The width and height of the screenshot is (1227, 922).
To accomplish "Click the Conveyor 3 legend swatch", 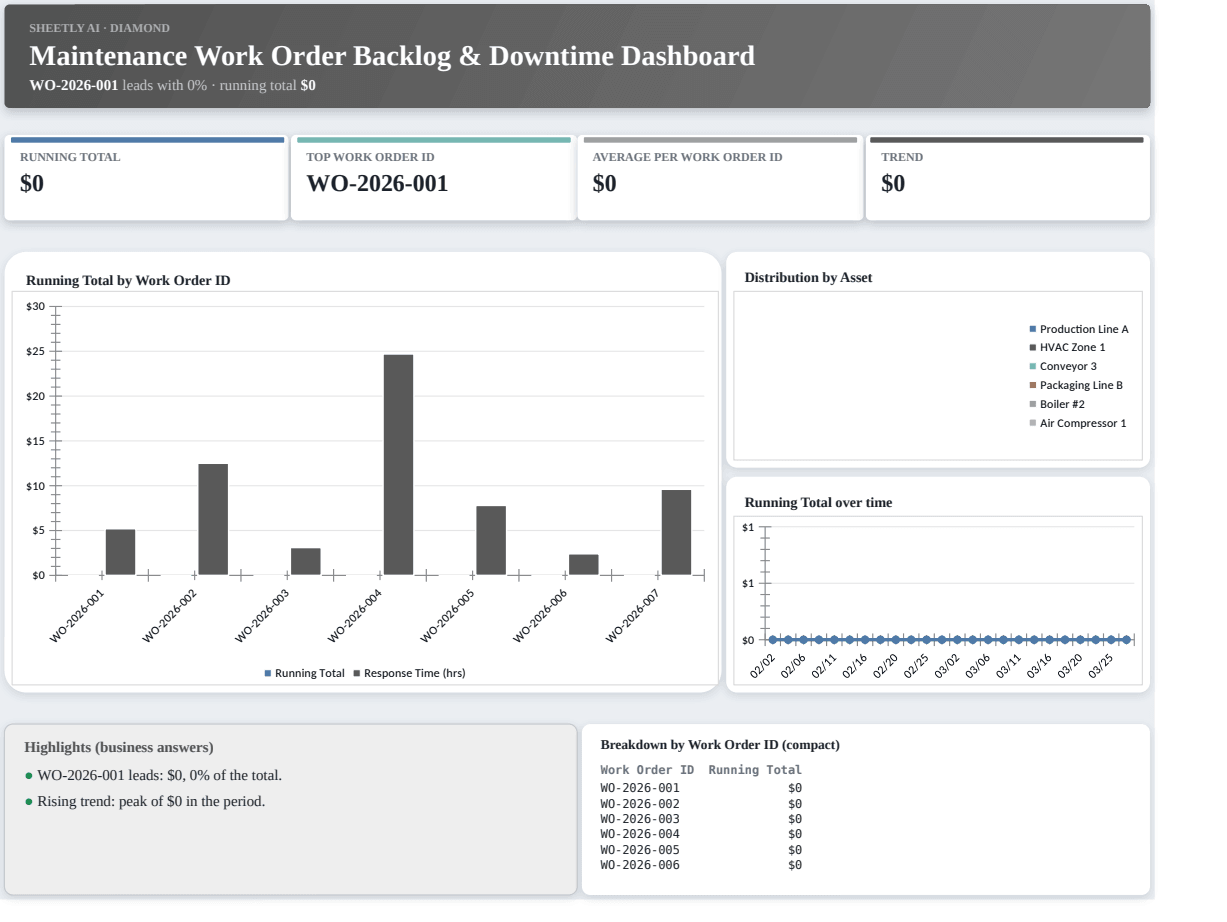I will pos(1033,366).
